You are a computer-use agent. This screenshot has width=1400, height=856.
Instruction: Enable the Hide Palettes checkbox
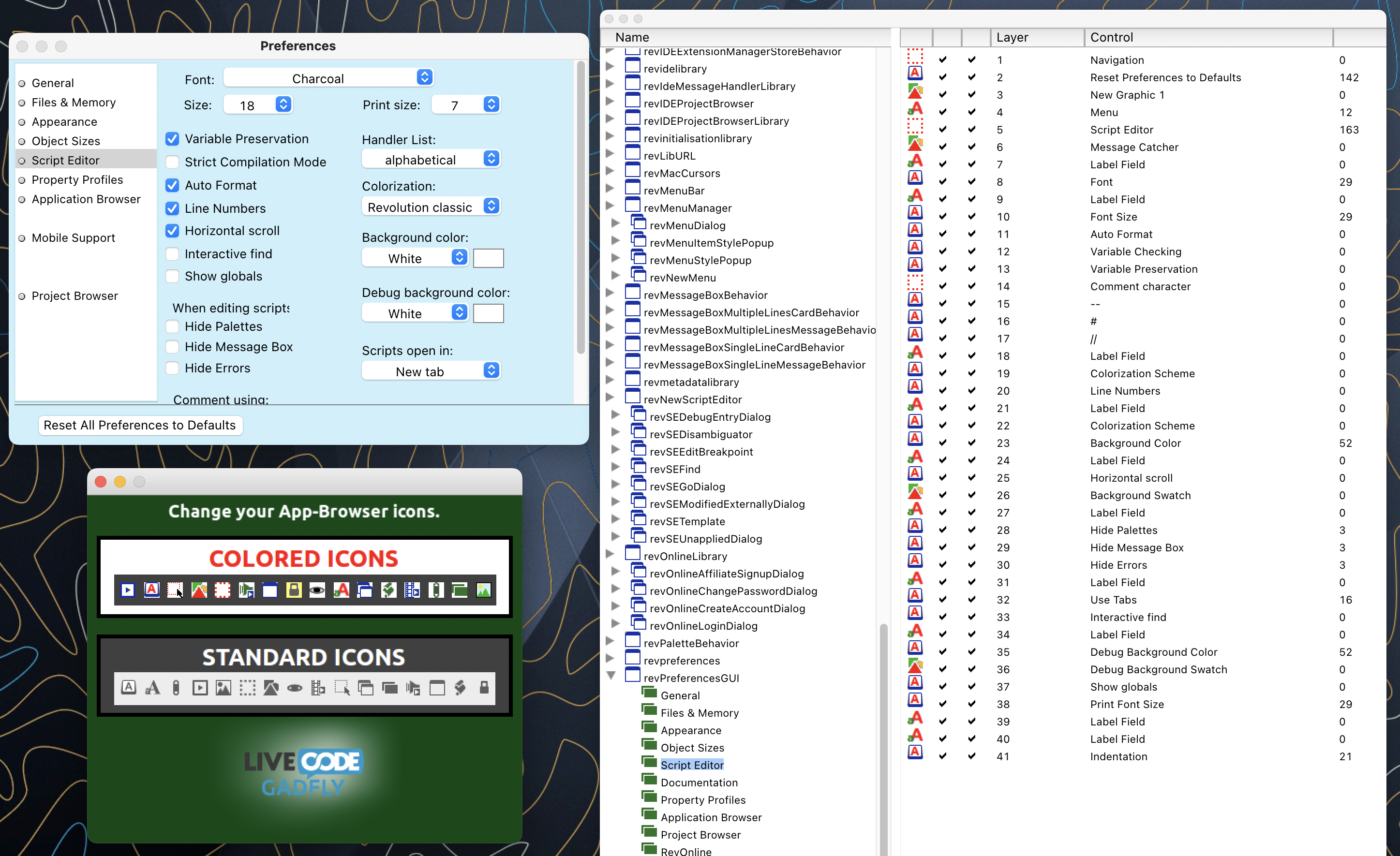[172, 326]
